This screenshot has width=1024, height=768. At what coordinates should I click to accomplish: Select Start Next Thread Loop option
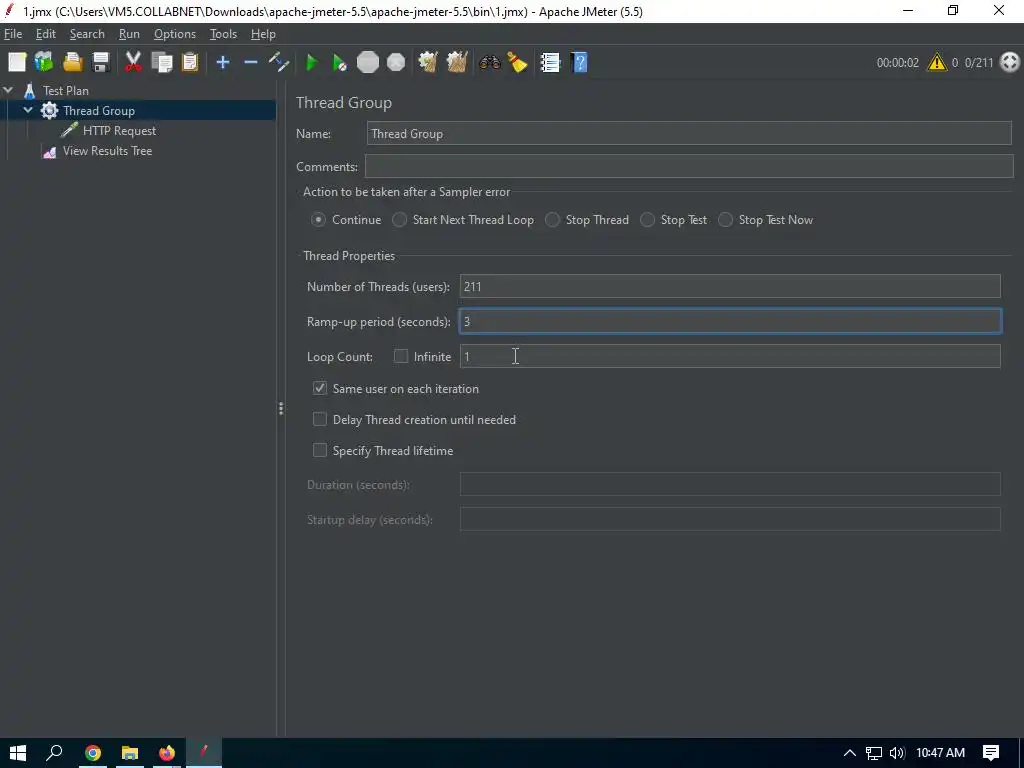tap(399, 220)
